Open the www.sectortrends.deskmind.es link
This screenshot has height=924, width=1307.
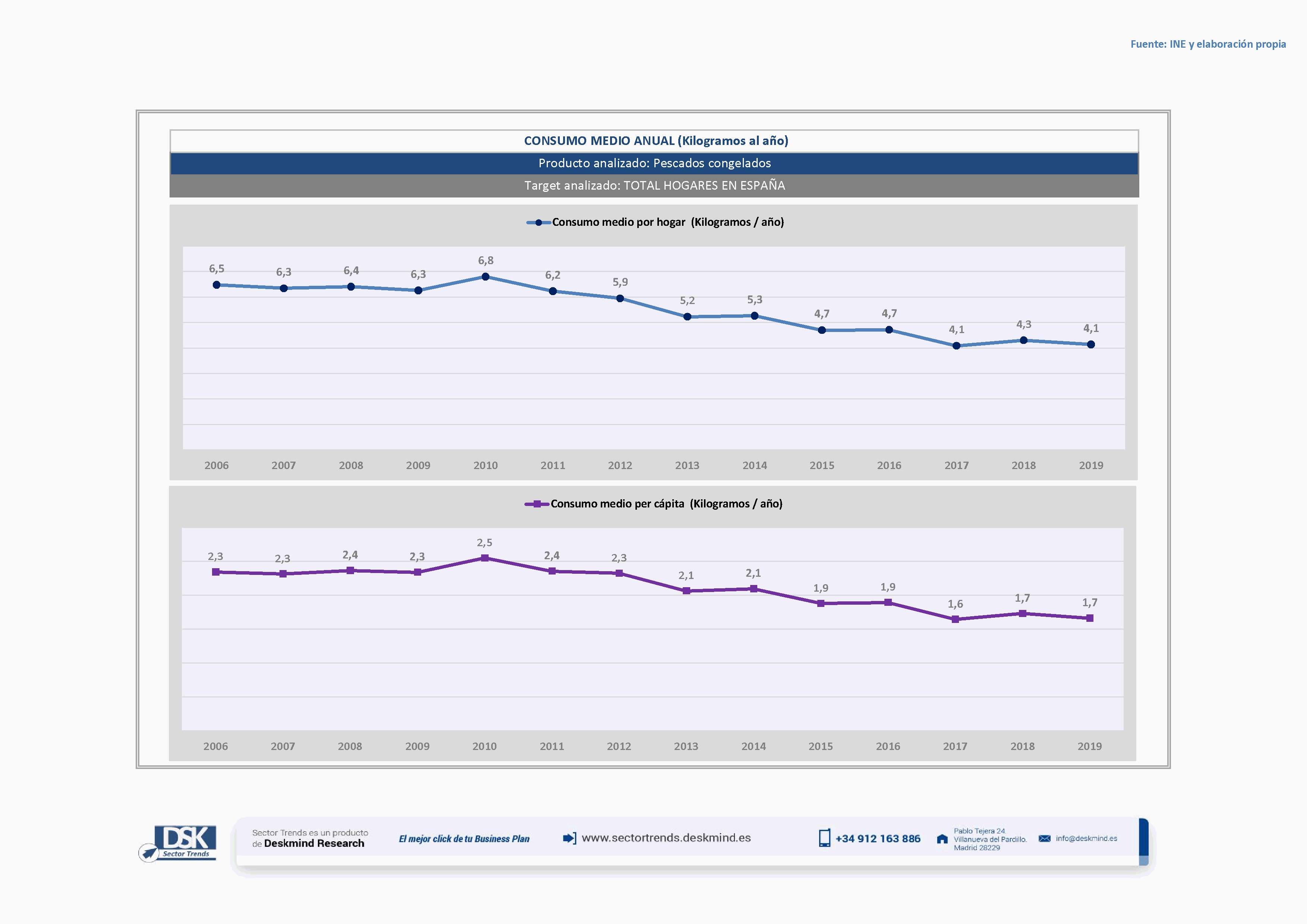pyautogui.click(x=666, y=838)
